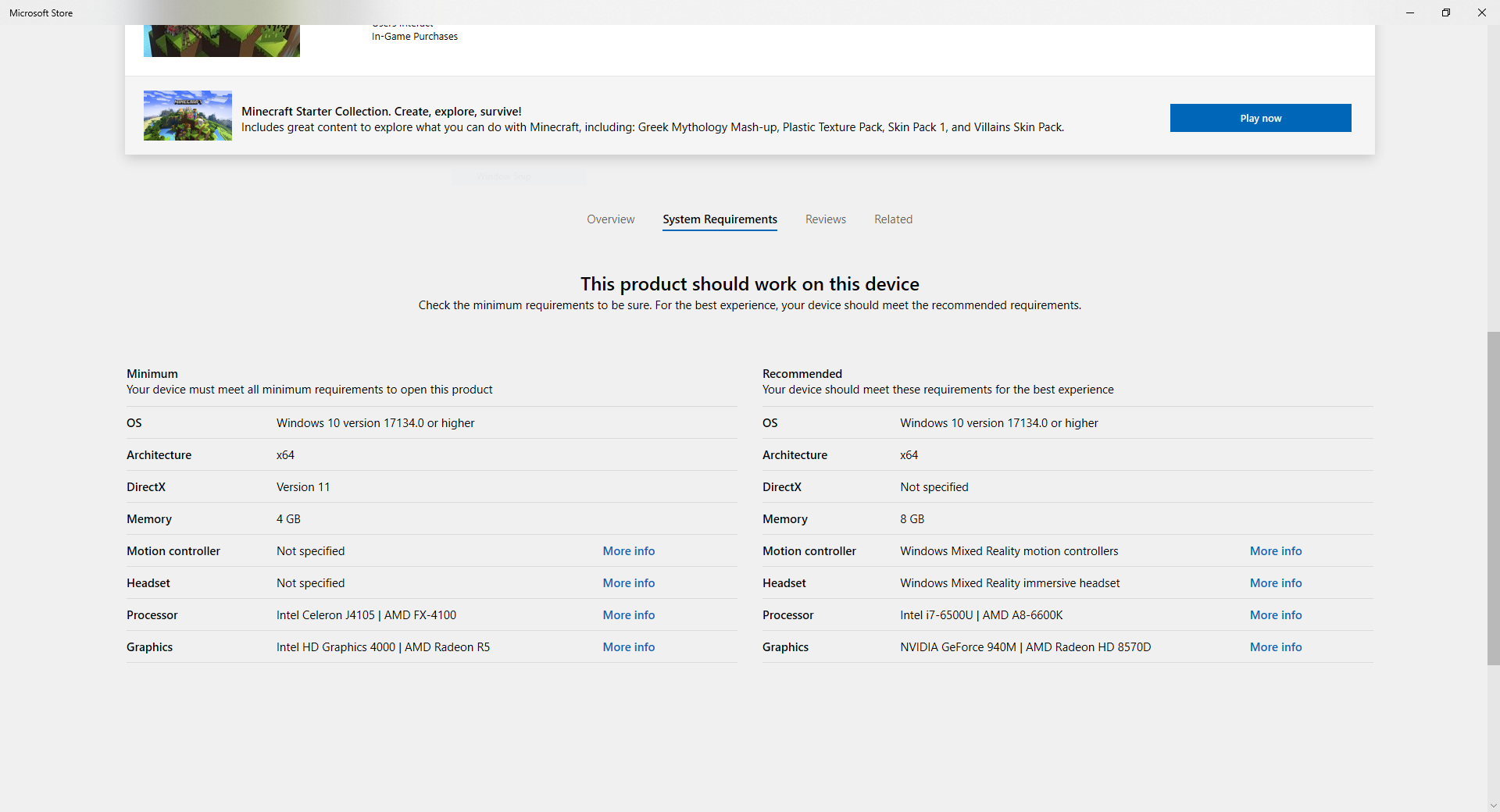Screen dimensions: 1500x812
Task: Open More info for Recommended Motion controller
Action: coord(1275,551)
